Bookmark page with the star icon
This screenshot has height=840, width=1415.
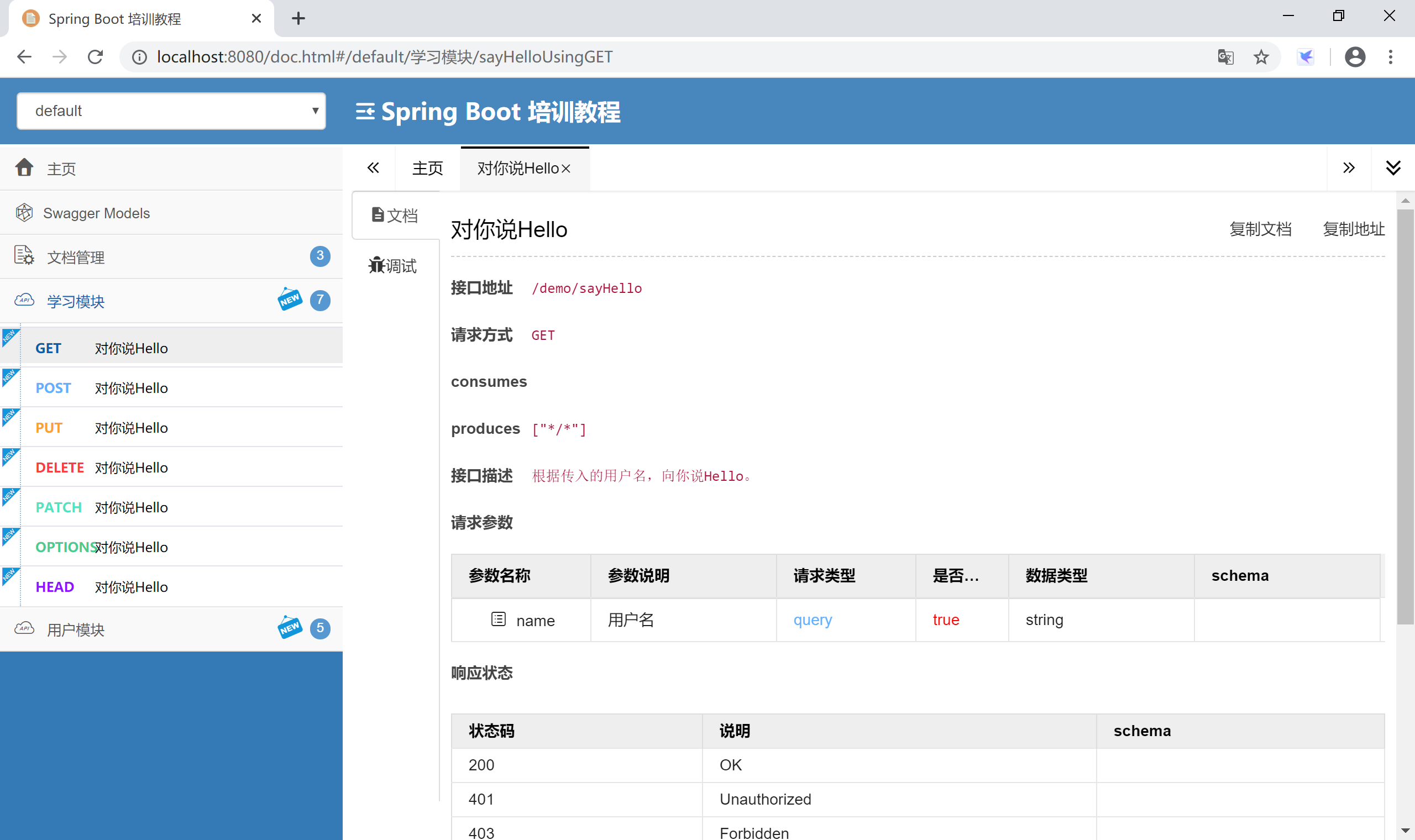click(x=1260, y=56)
